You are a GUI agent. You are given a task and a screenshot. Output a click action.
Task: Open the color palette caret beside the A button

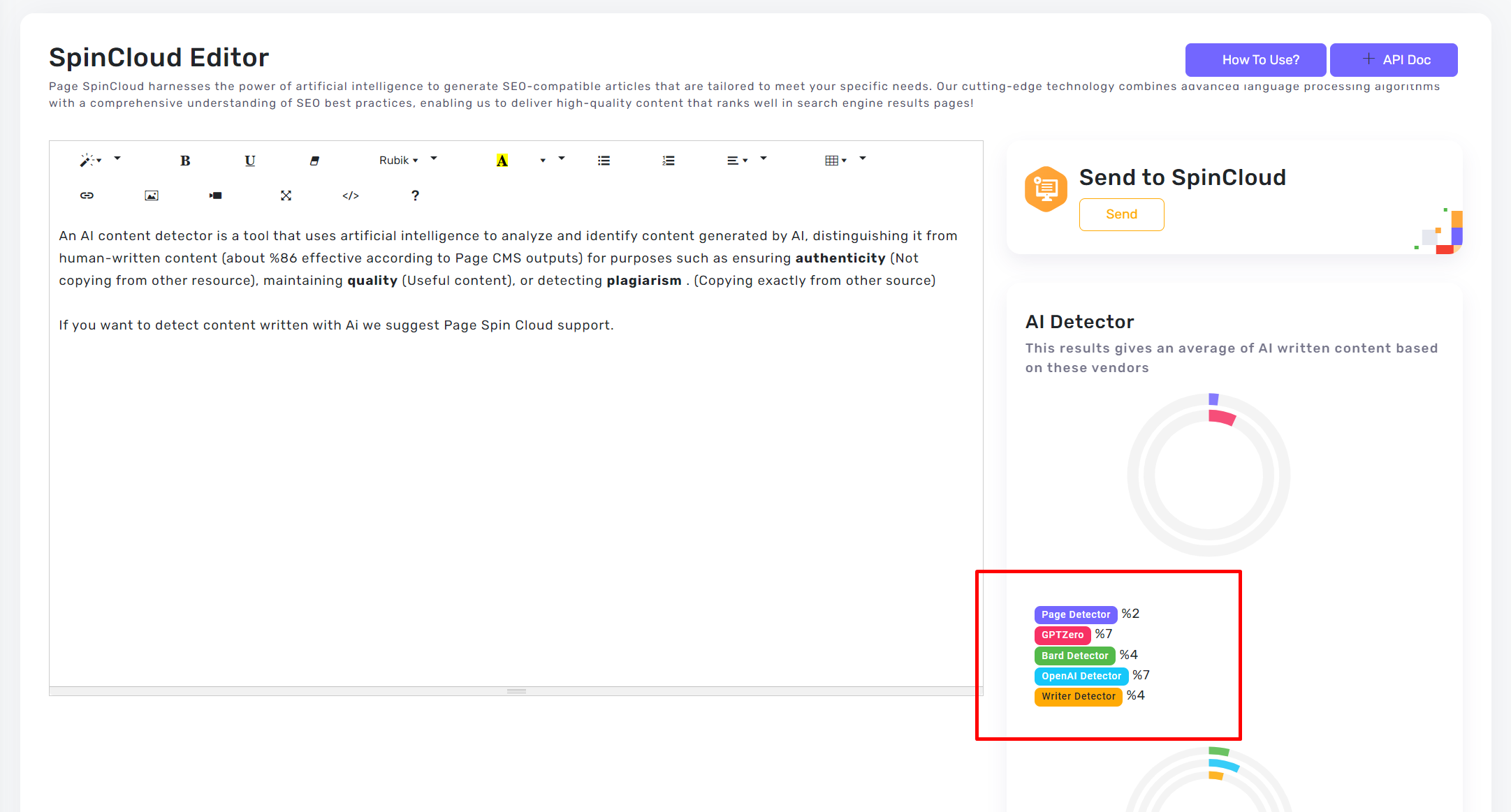point(543,161)
